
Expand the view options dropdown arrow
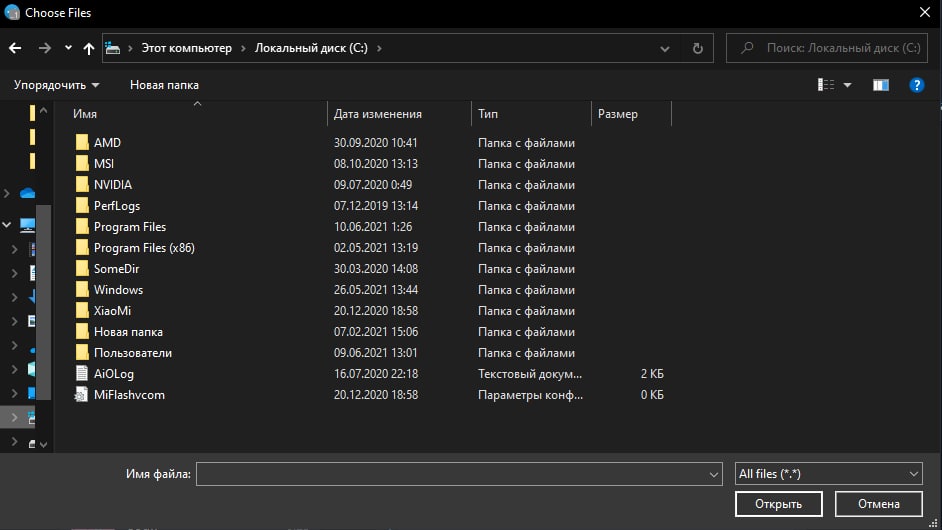coord(848,85)
